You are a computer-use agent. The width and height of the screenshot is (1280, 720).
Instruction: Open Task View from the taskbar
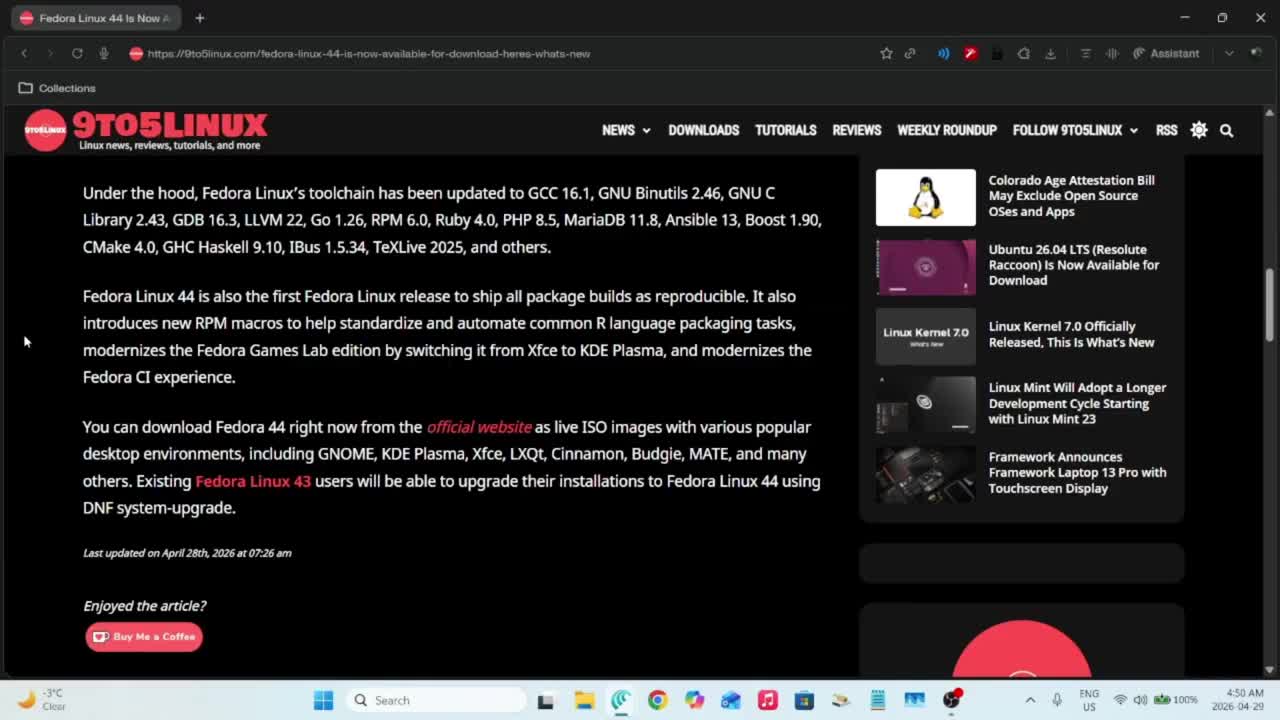(x=545, y=700)
